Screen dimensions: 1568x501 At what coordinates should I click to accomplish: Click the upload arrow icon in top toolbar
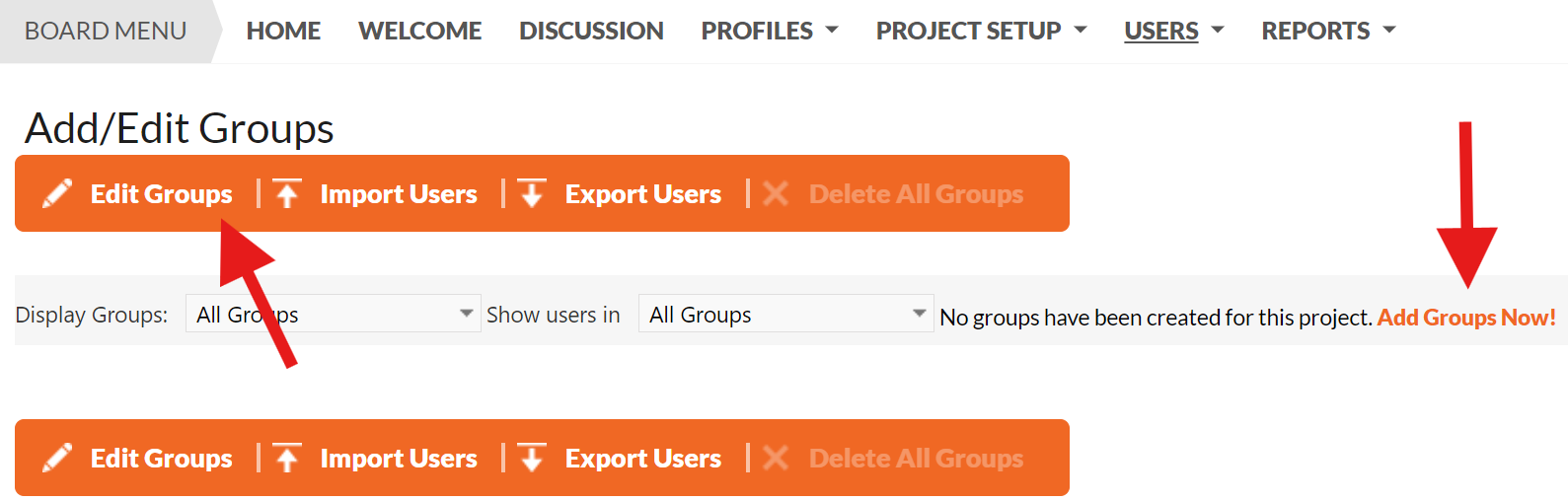(287, 193)
